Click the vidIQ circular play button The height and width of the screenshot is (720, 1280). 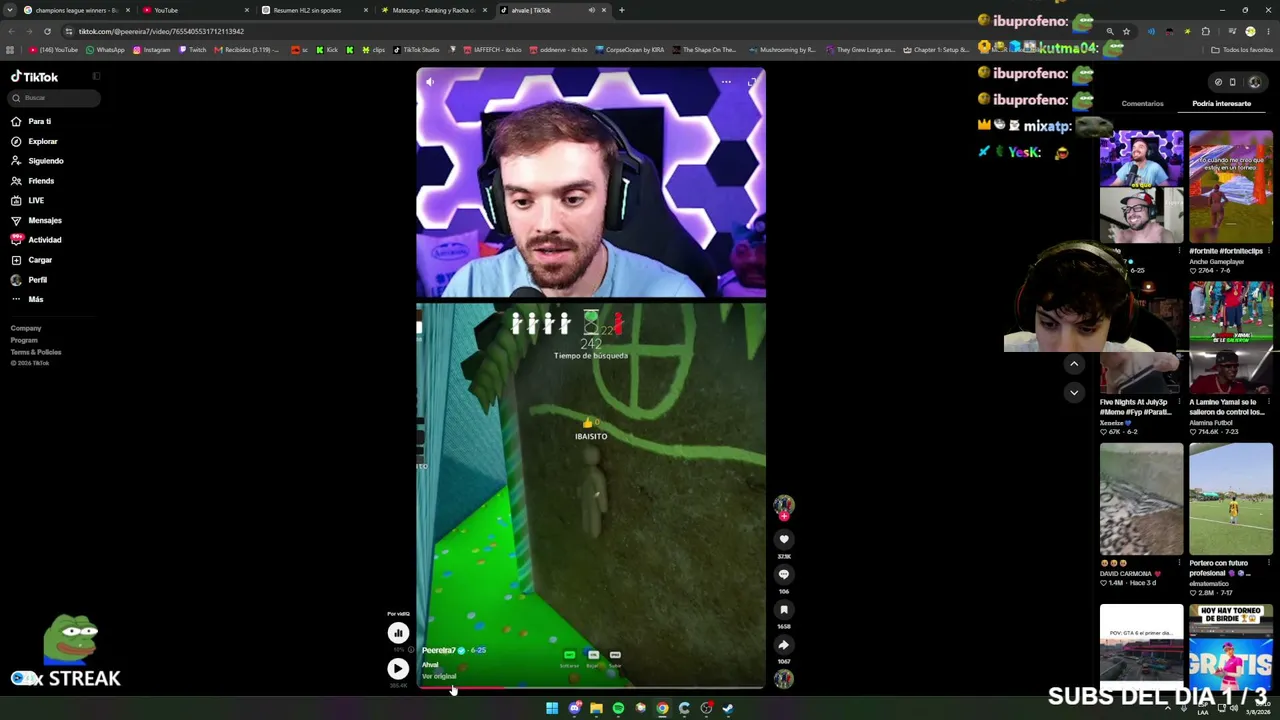pos(398,669)
